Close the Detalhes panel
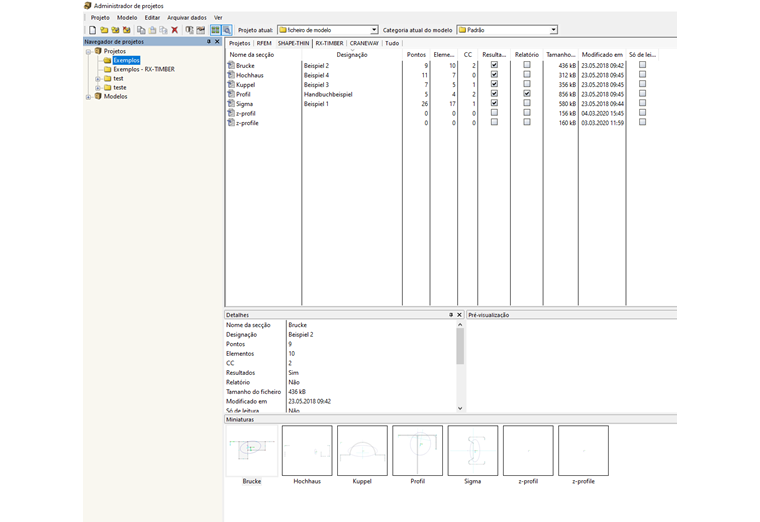The width and height of the screenshot is (760, 522). pyautogui.click(x=459, y=315)
